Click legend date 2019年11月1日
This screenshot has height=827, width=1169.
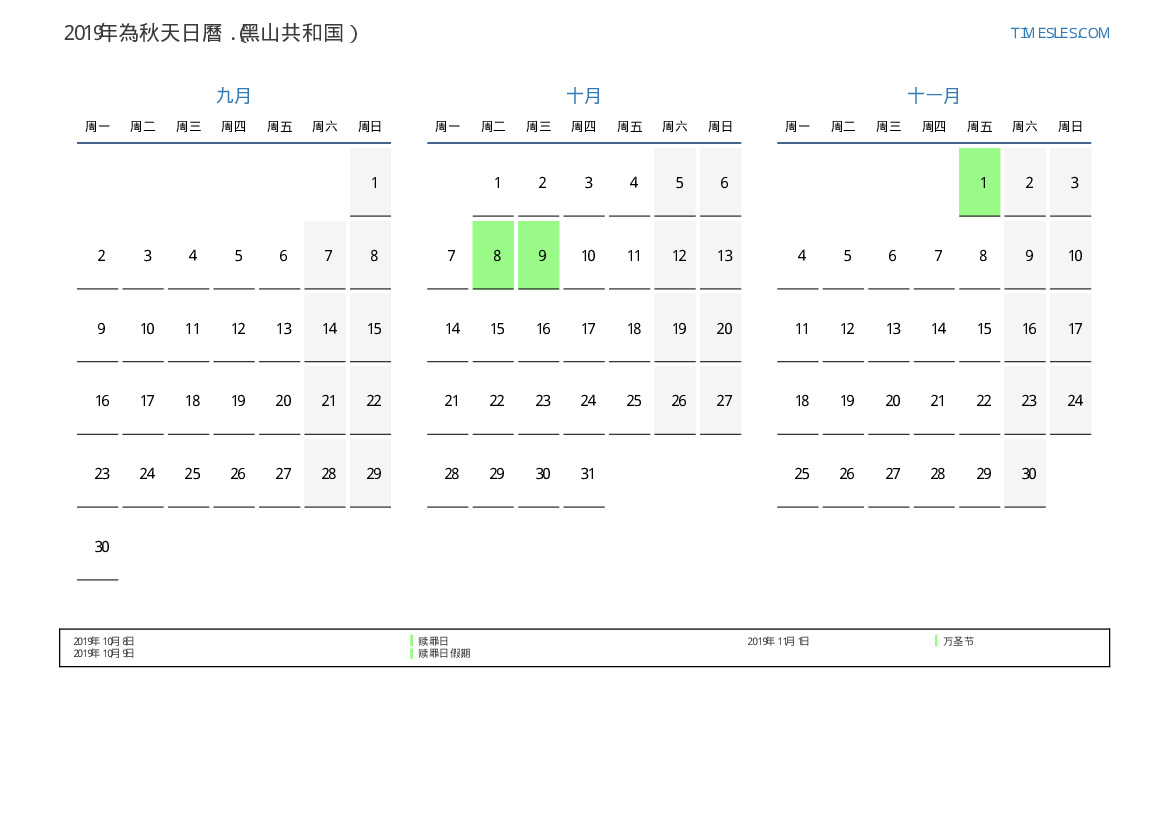(778, 641)
